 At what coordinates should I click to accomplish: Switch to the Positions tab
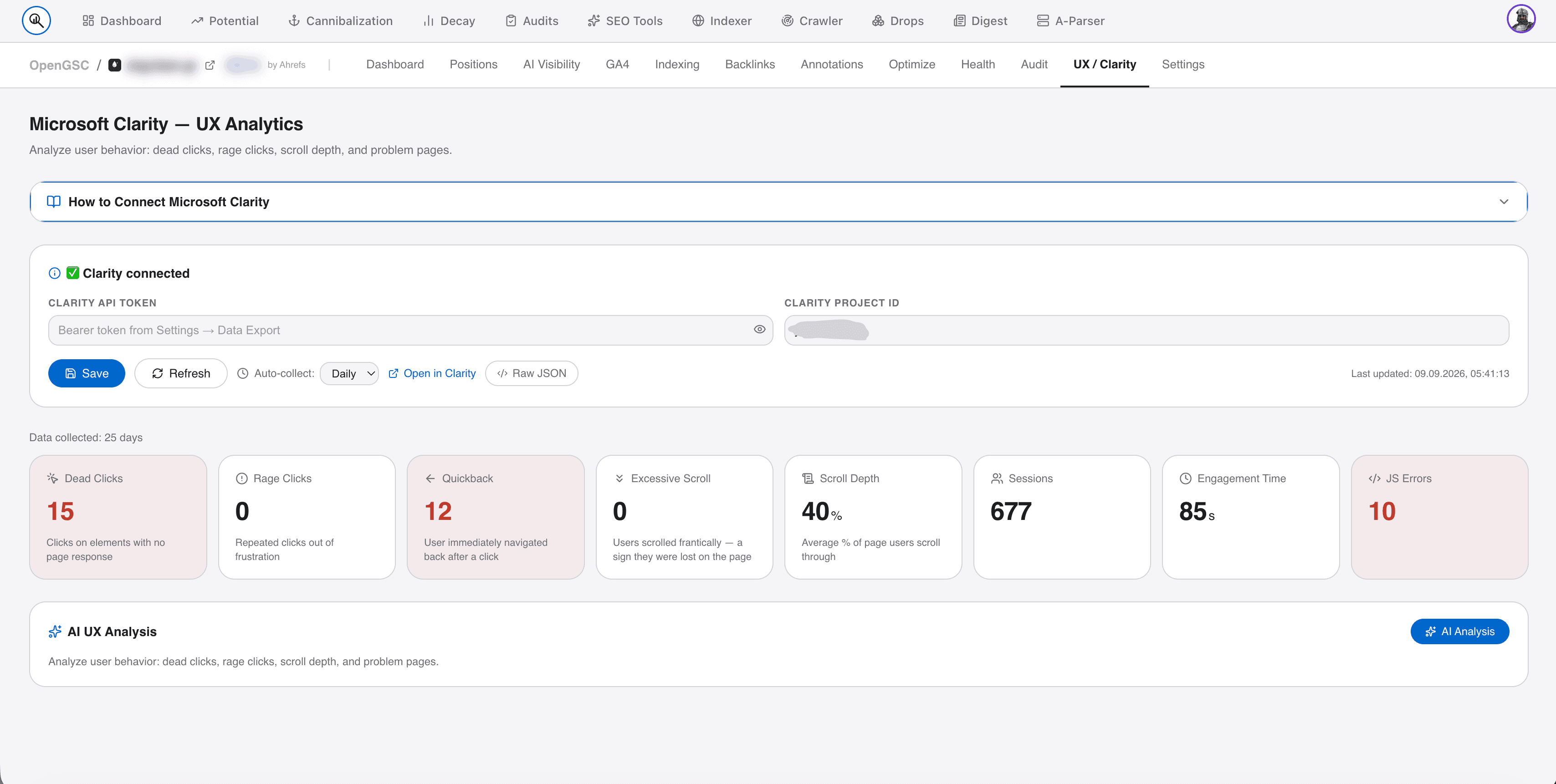pos(473,65)
